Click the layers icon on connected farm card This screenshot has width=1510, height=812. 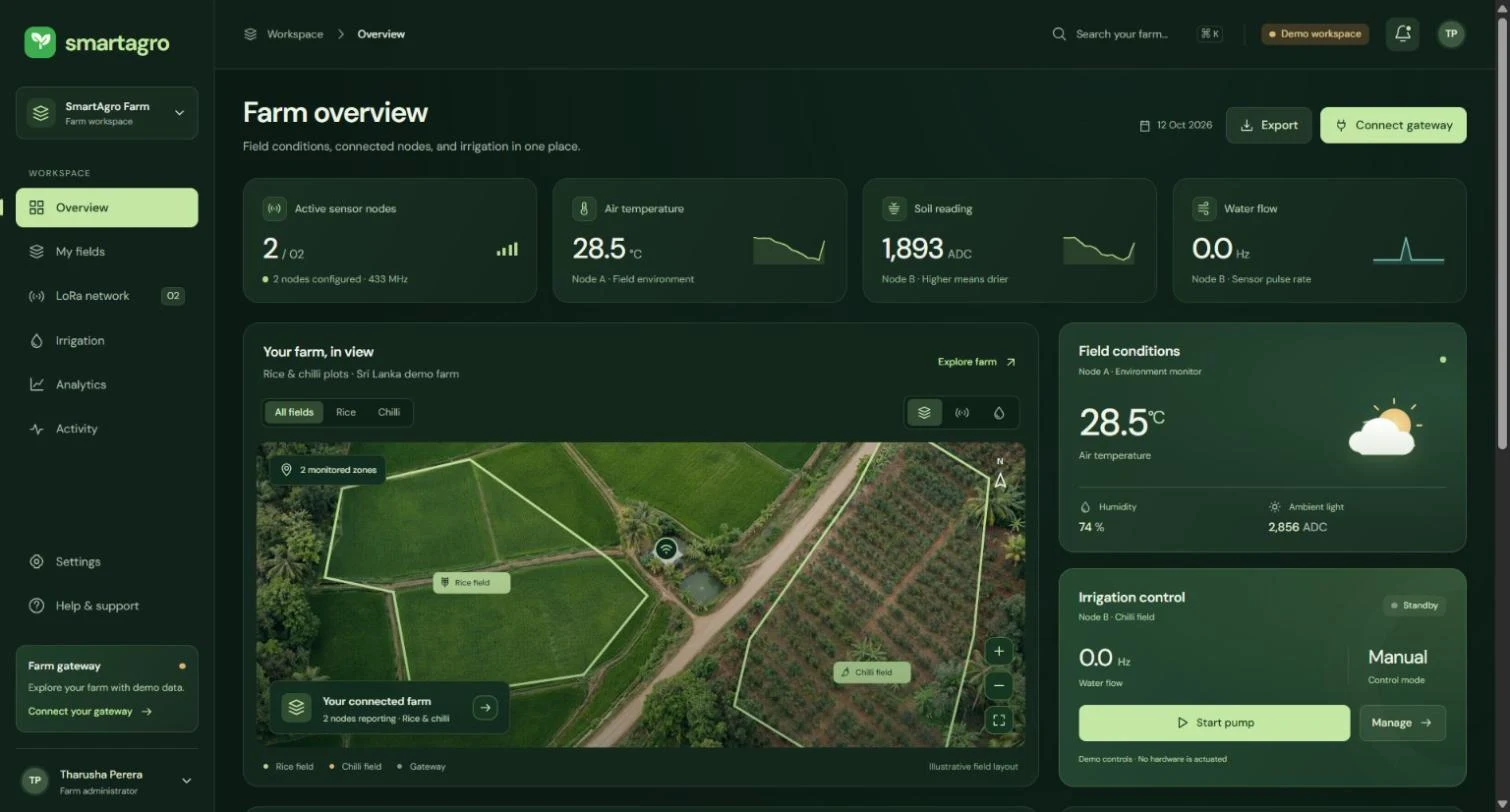point(297,708)
